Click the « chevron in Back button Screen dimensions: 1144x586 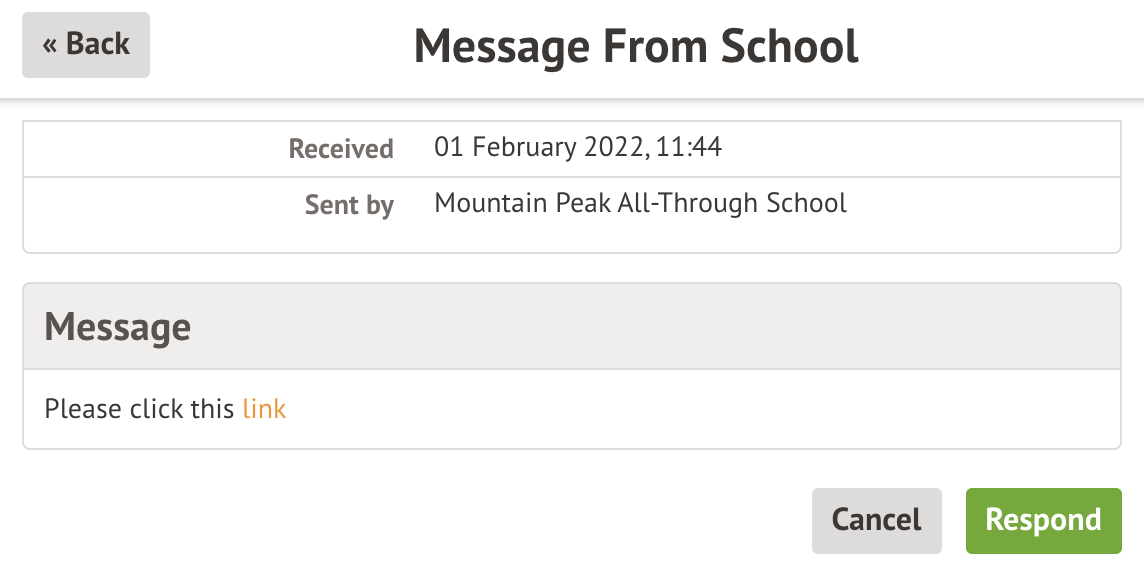coord(50,45)
